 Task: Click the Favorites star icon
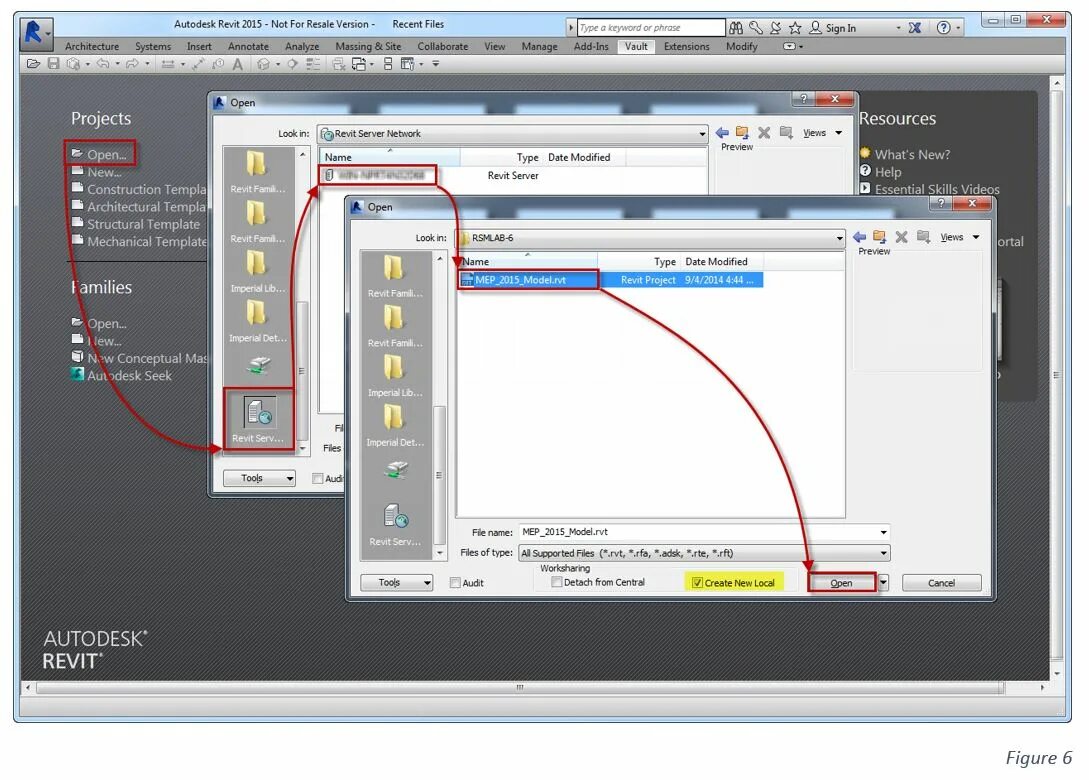point(795,28)
